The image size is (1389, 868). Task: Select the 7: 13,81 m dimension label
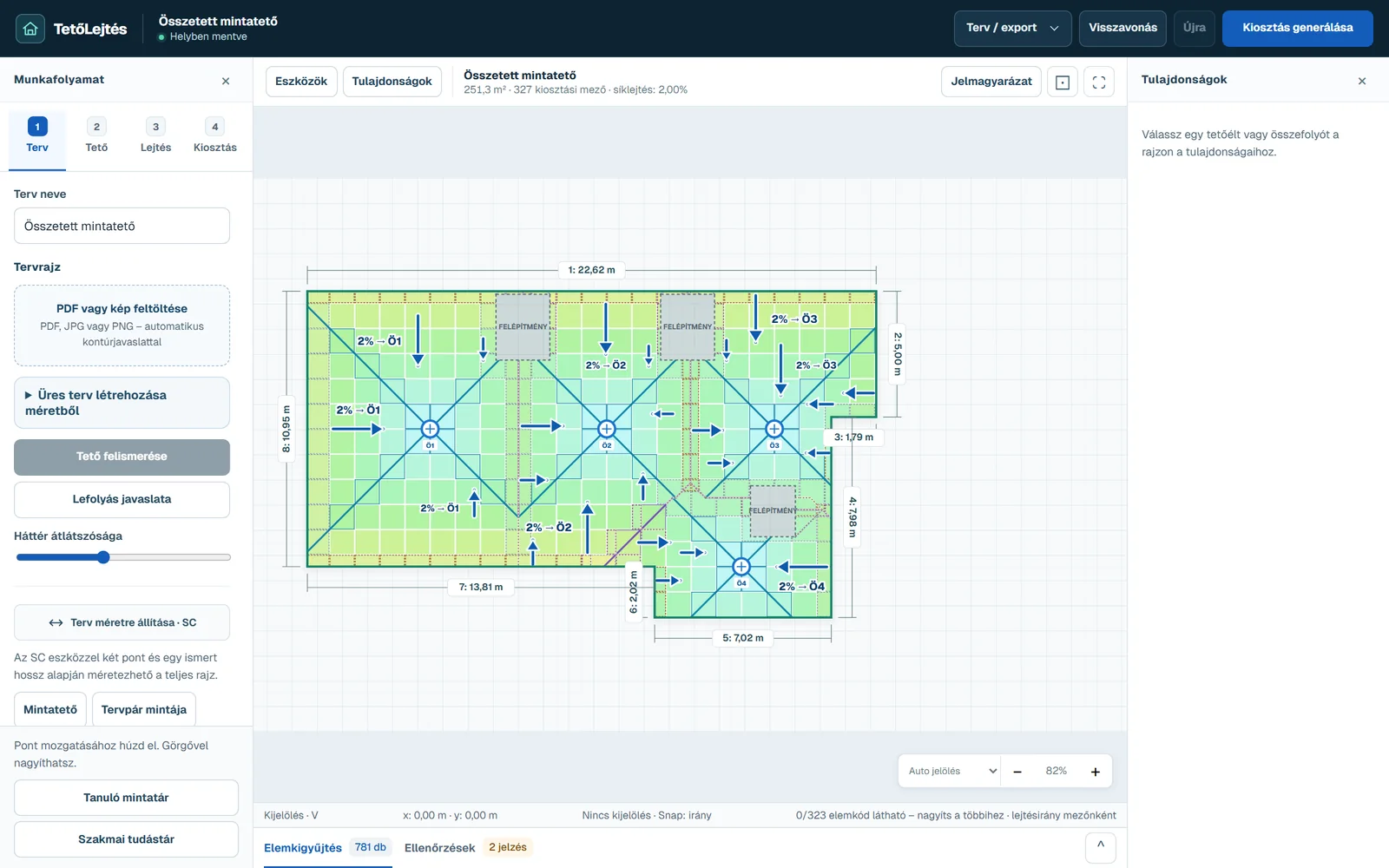click(x=481, y=587)
